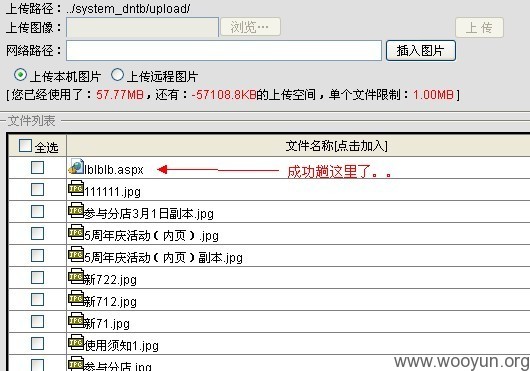Click JPG icon for 5周年庆活动(内页).jpg
The height and width of the screenshot is (371, 530).
pos(76,232)
